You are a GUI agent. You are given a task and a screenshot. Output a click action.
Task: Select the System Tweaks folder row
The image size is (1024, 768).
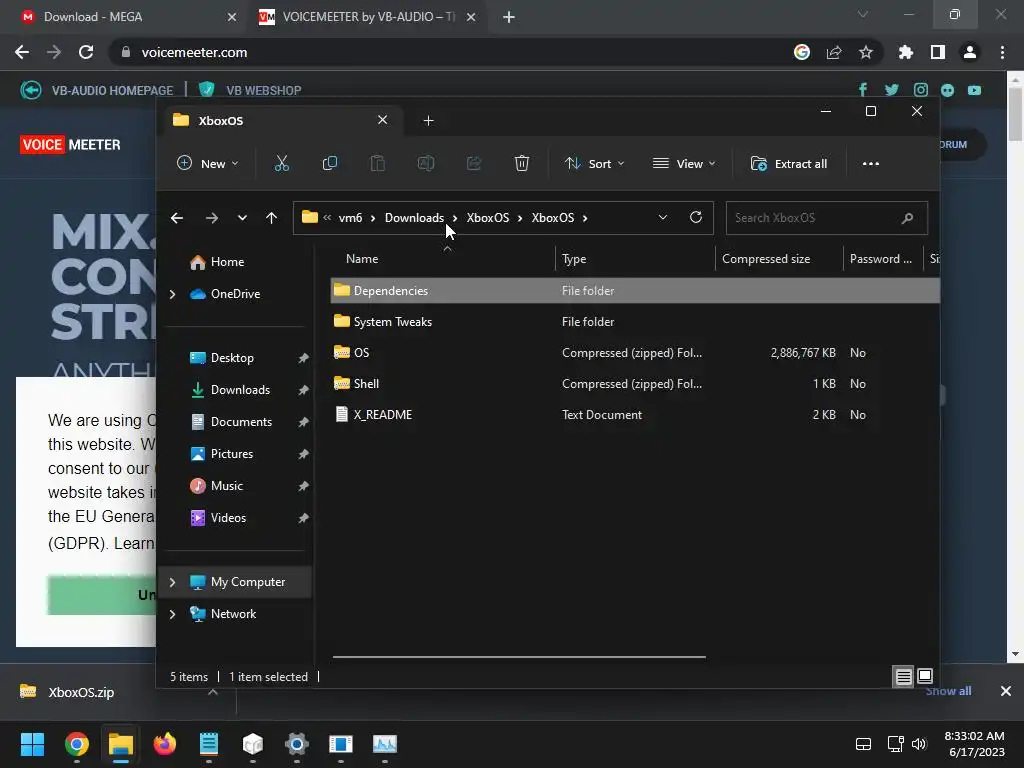pyautogui.click(x=635, y=321)
